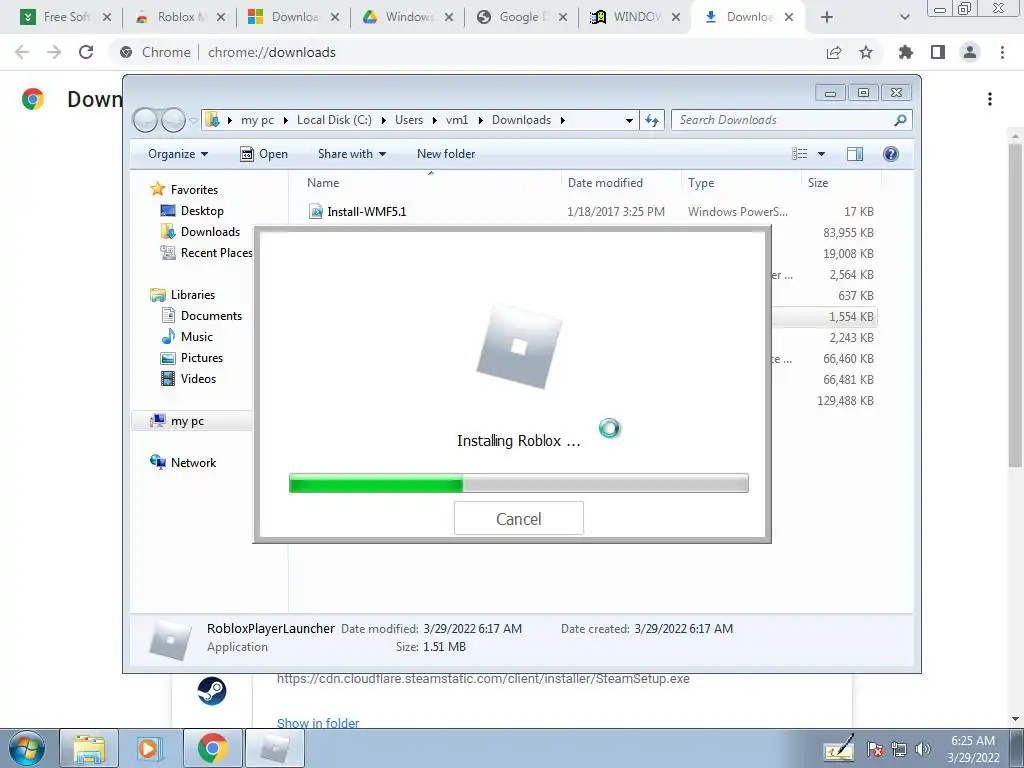
Task: Sort by Date modified column
Action: click(x=620, y=183)
